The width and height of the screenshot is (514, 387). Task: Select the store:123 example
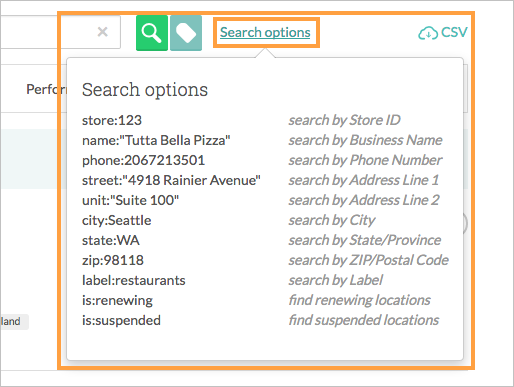(x=112, y=120)
